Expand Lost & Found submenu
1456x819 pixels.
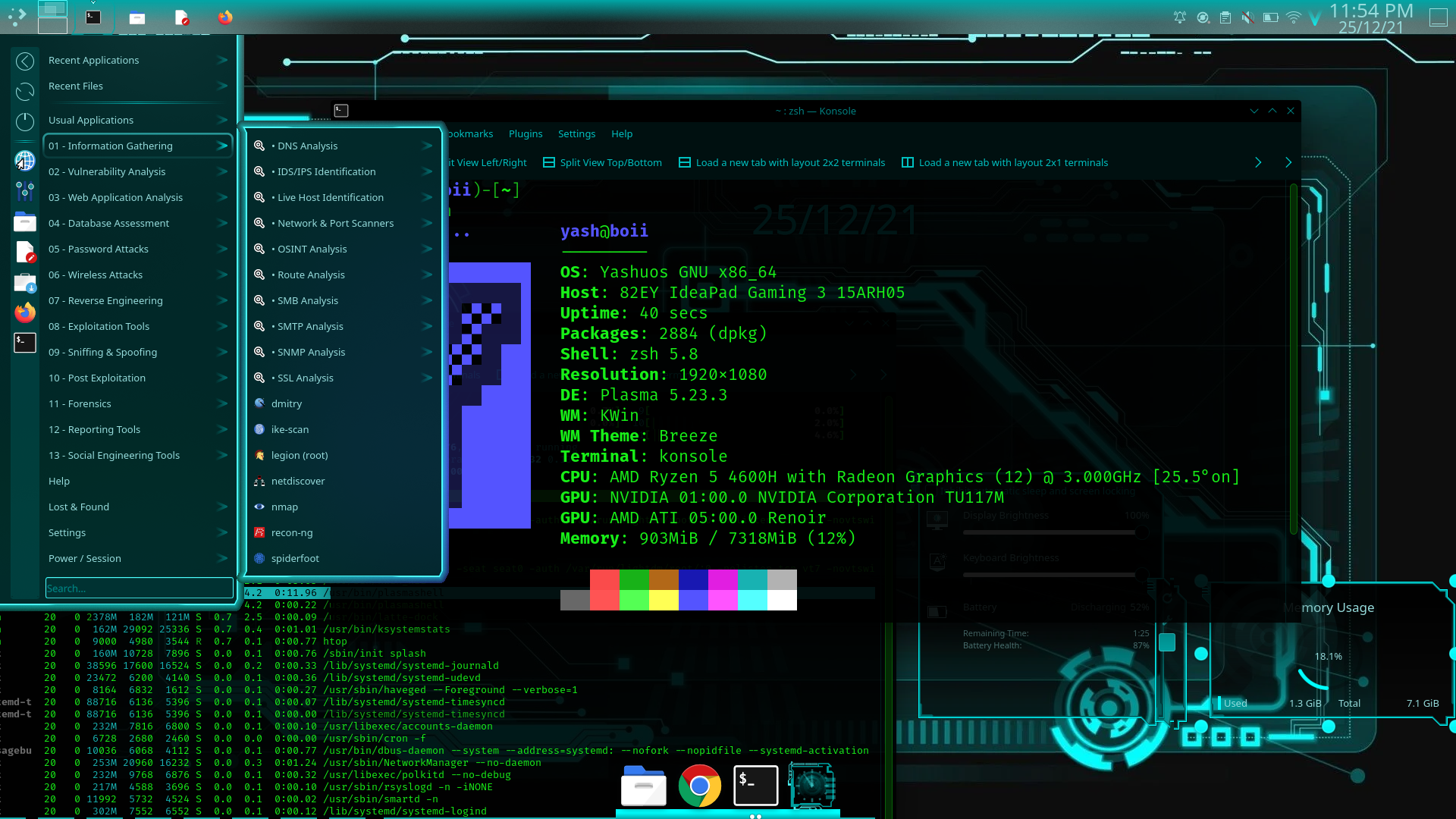137,507
